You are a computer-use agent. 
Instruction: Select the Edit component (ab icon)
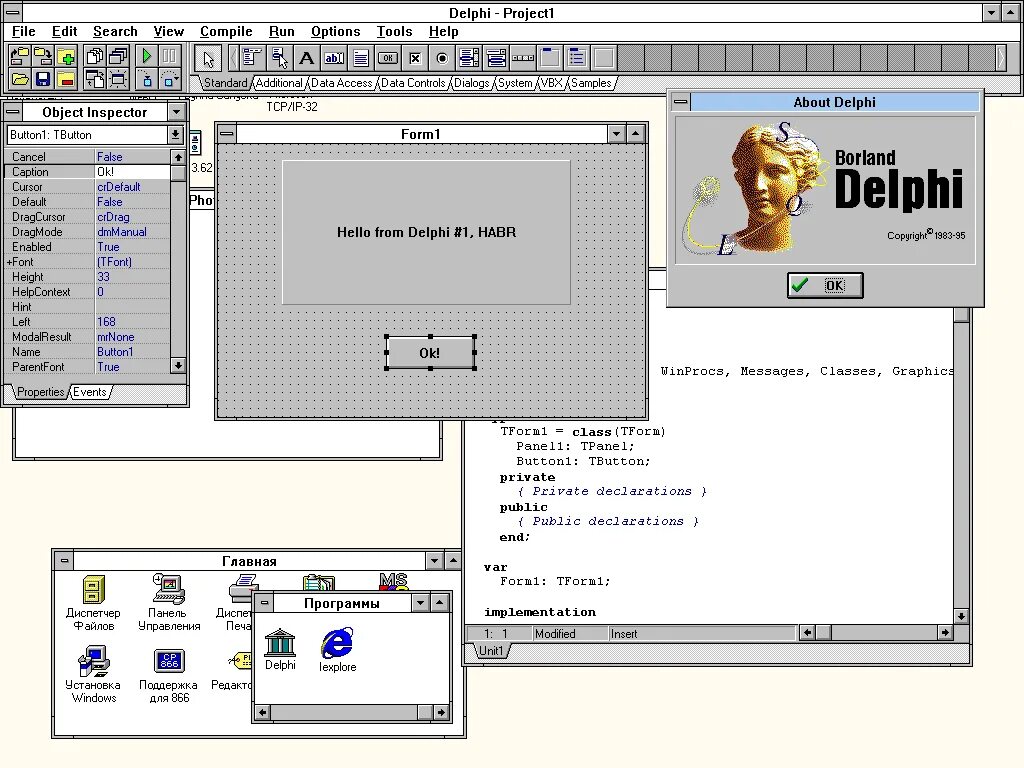coord(334,59)
